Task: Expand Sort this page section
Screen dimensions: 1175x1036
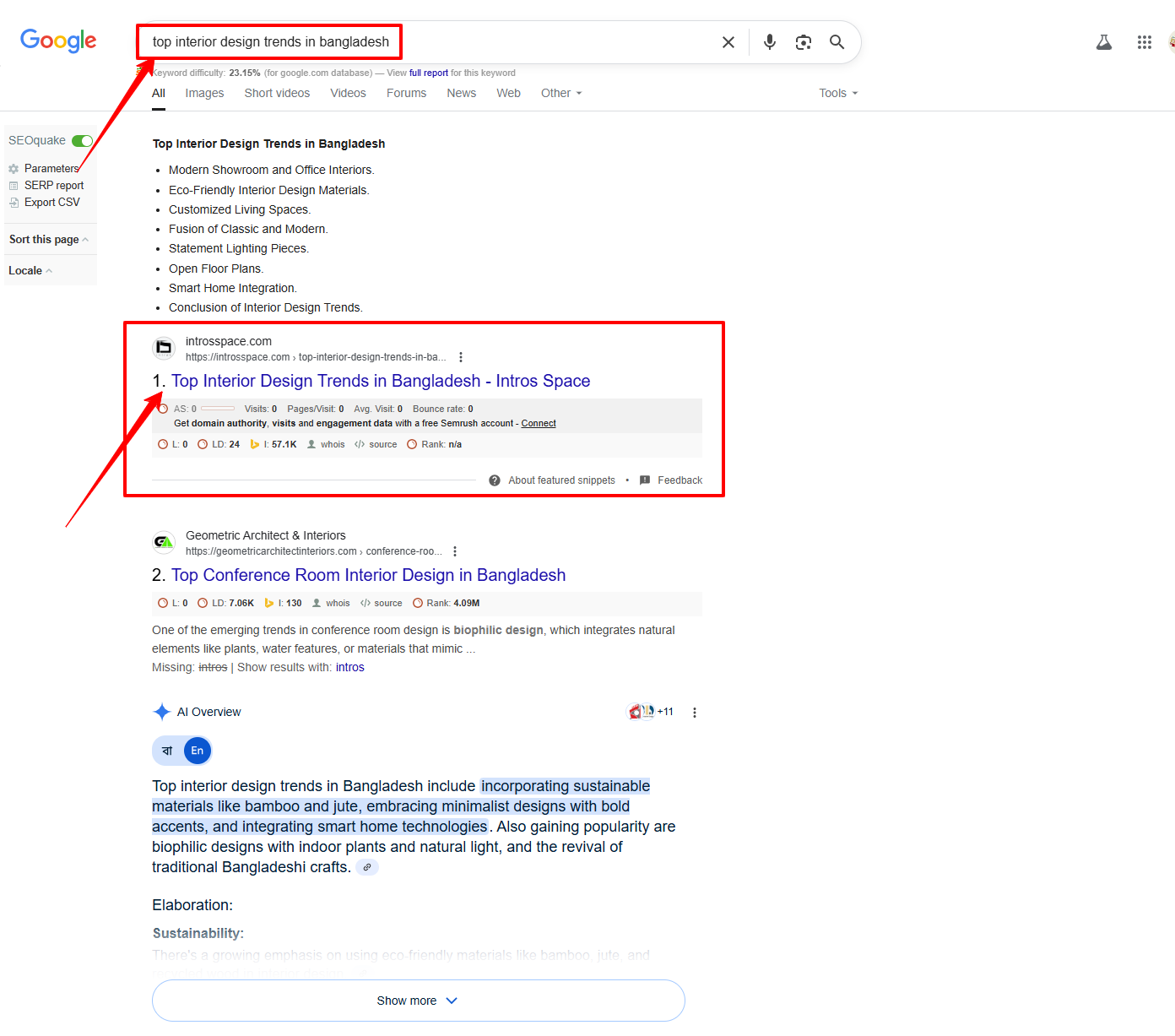Action: pyautogui.click(x=48, y=240)
